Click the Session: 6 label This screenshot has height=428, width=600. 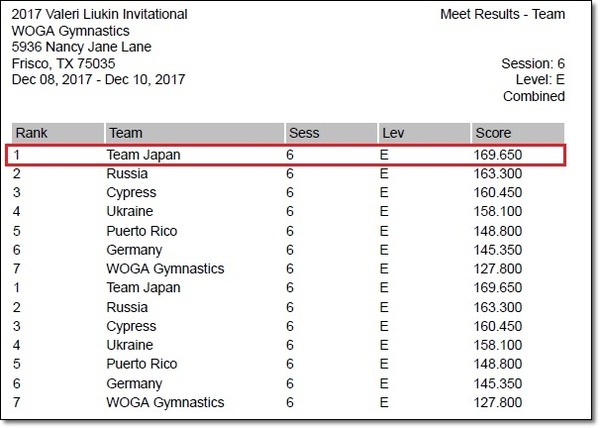(533, 63)
